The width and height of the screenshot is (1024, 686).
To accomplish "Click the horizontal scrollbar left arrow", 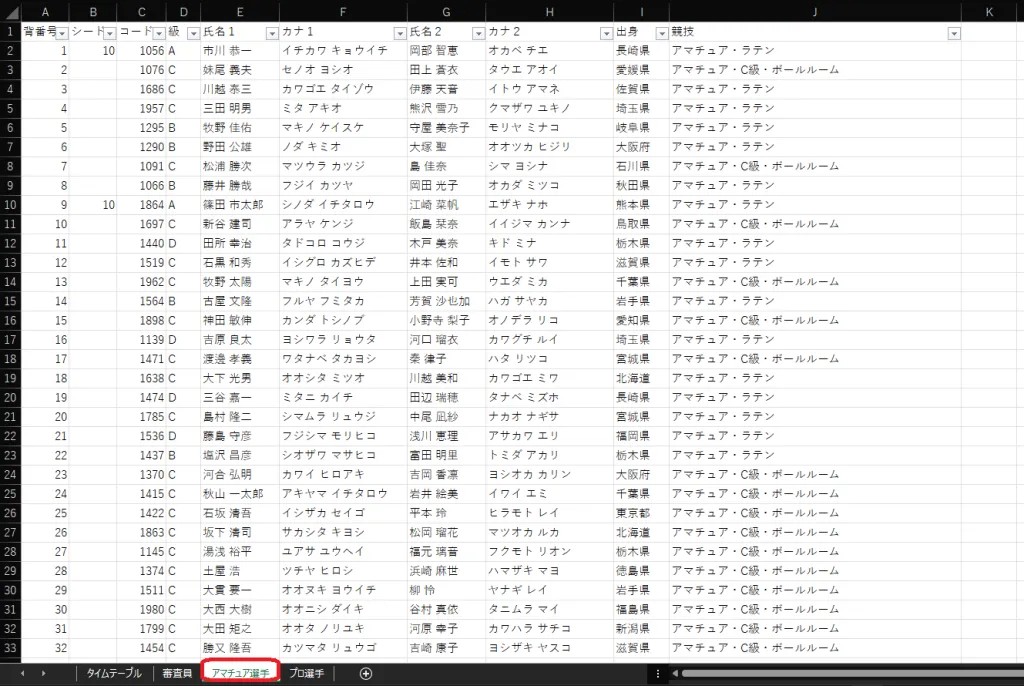I will 675,673.
